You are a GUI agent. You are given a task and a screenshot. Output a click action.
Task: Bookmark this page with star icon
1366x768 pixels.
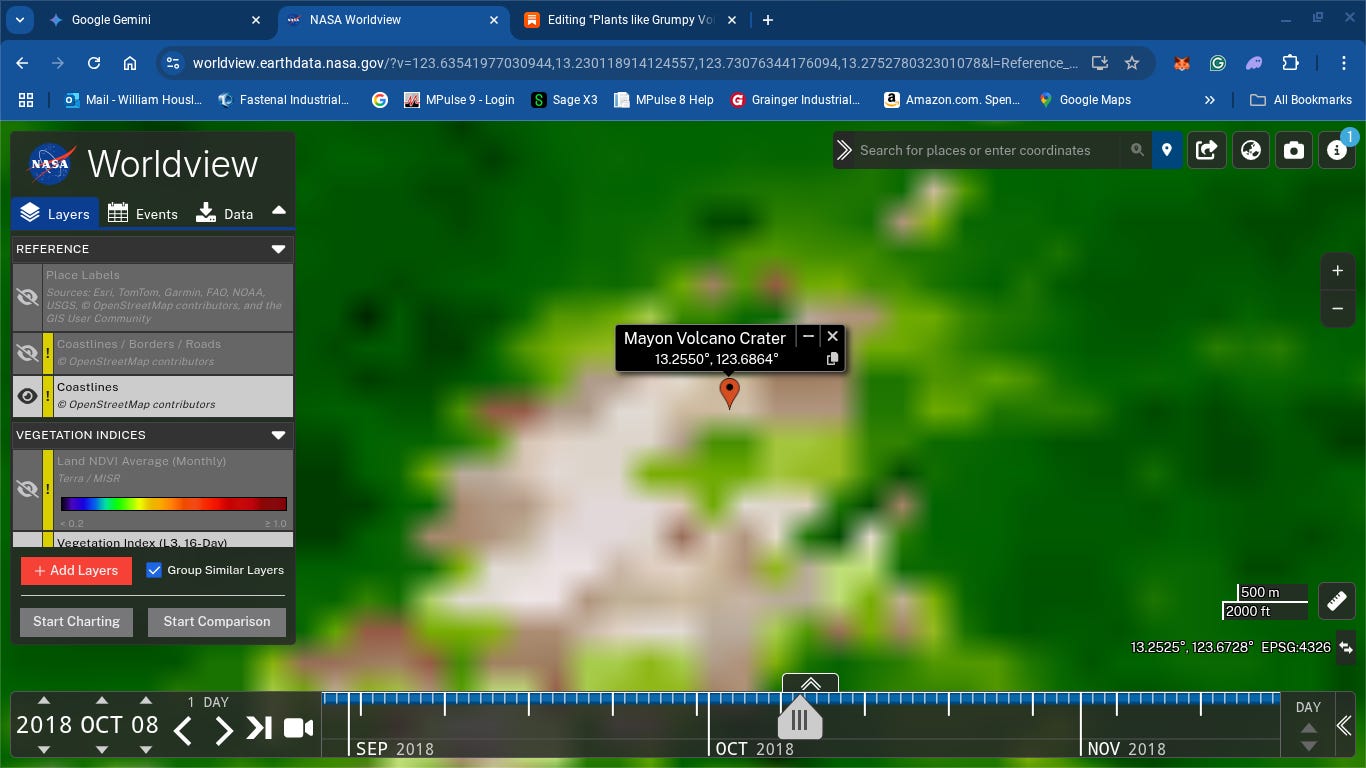[1132, 63]
